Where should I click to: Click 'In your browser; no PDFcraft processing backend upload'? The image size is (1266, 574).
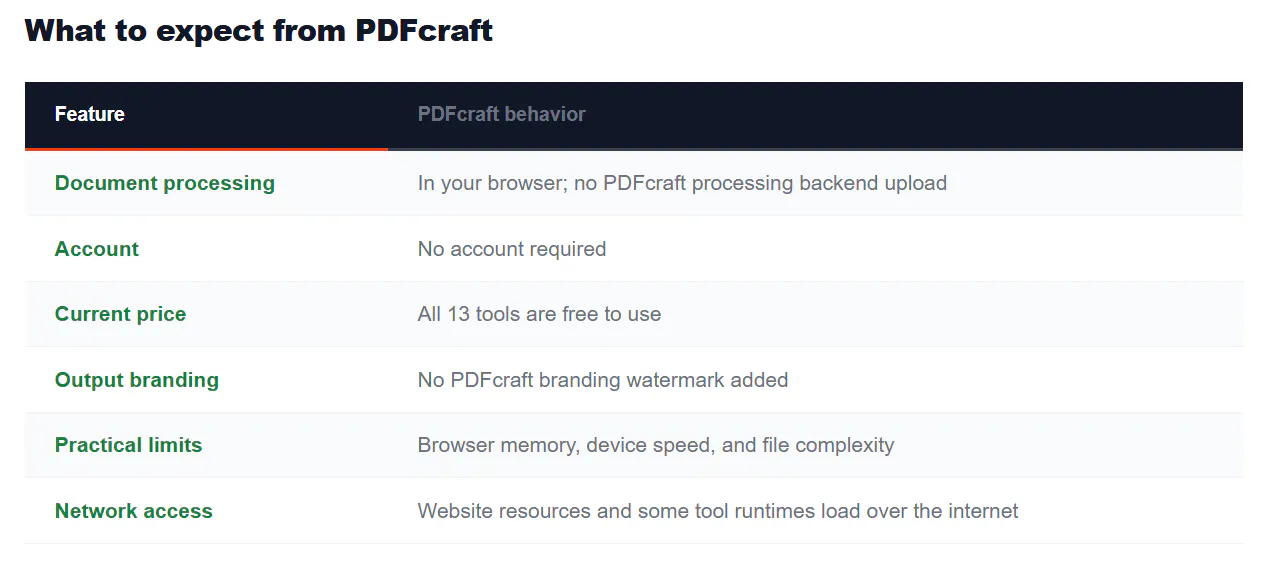pos(682,183)
